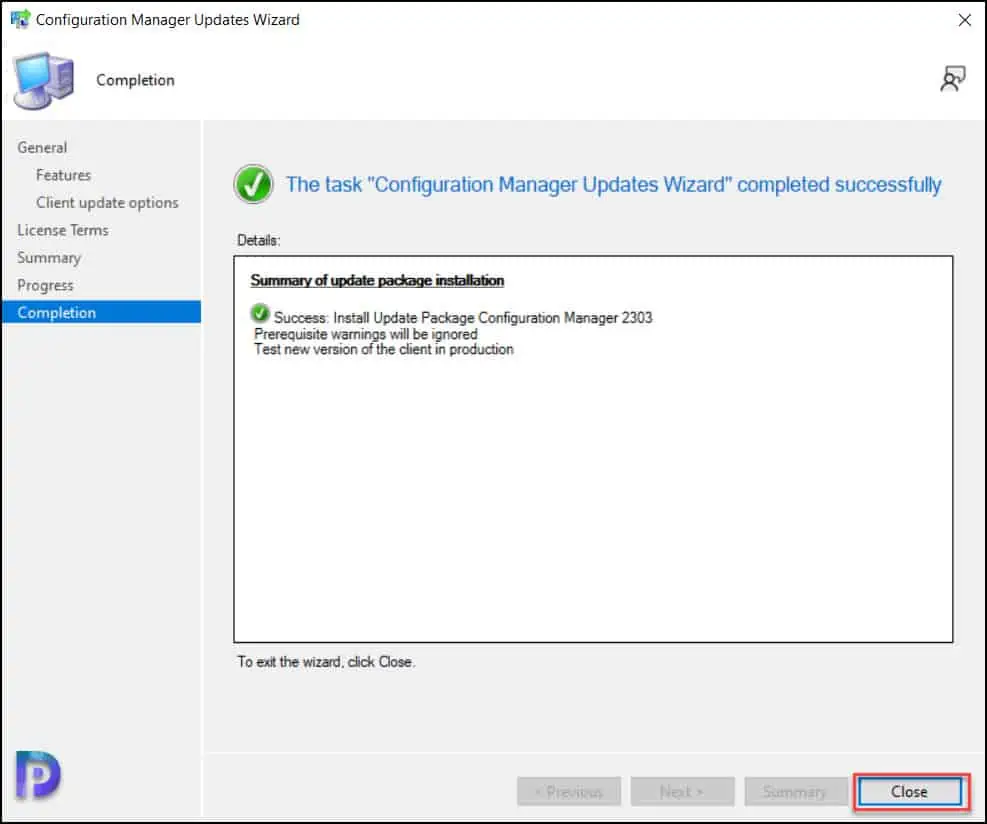Image resolution: width=987 pixels, height=824 pixels.
Task: Click the 'Details:' label
Action: tap(259, 240)
